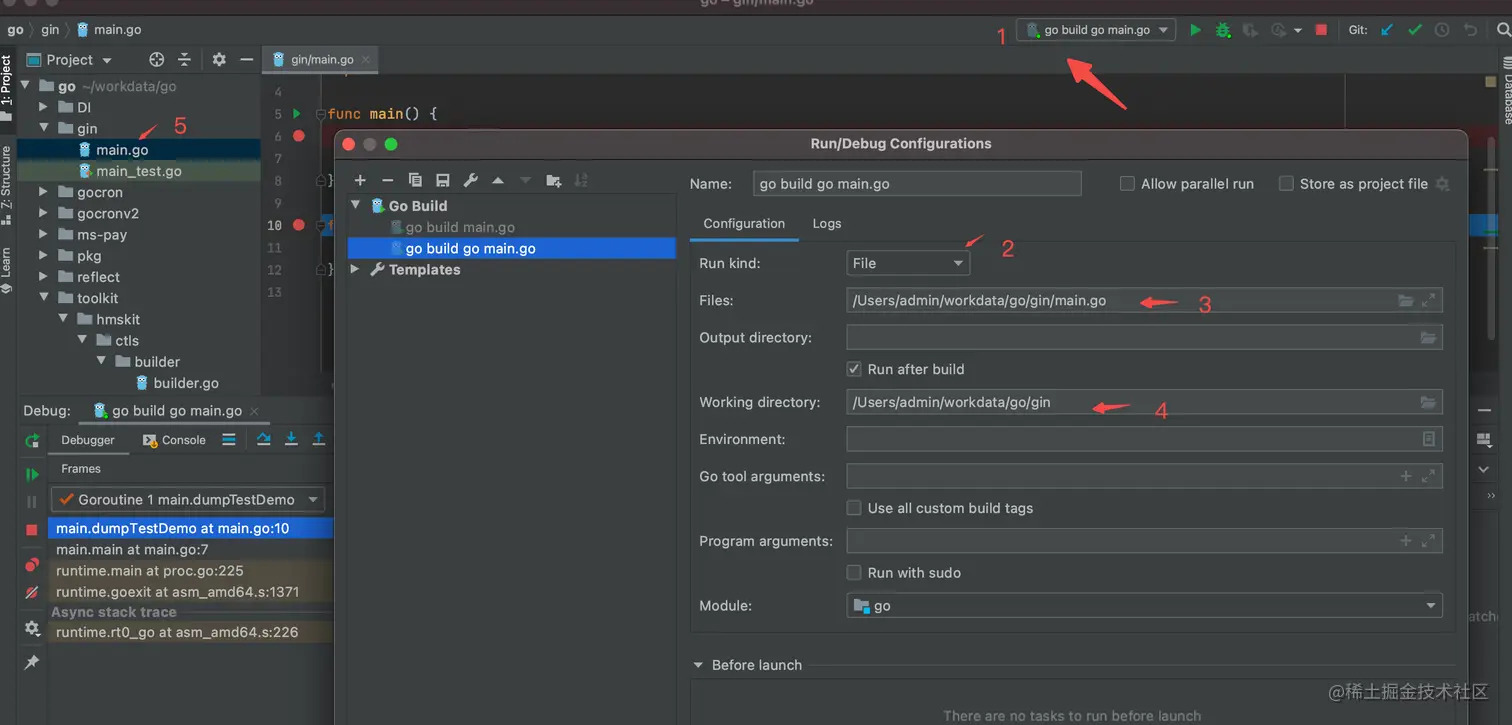Image resolution: width=1512 pixels, height=725 pixels.
Task: Step out in debugger toolbar
Action: (319, 439)
